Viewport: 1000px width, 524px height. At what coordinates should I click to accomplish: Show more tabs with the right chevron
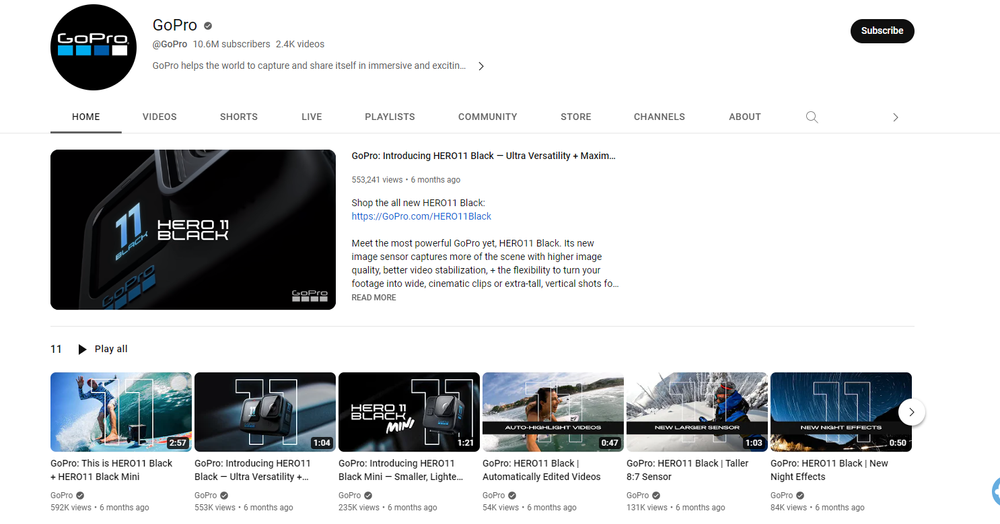(x=895, y=117)
